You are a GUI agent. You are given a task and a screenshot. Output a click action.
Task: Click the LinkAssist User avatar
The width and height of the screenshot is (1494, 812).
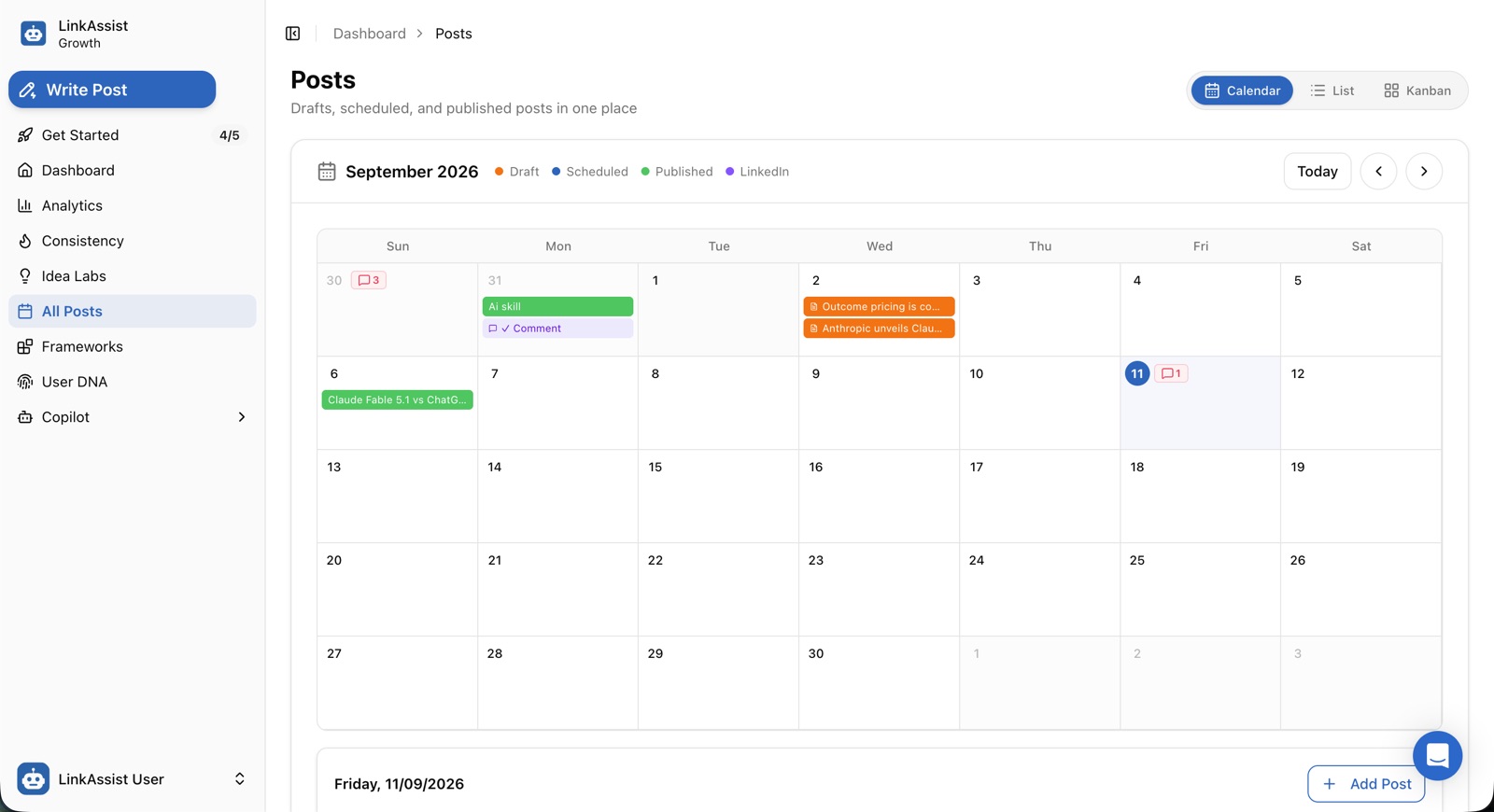tap(34, 778)
